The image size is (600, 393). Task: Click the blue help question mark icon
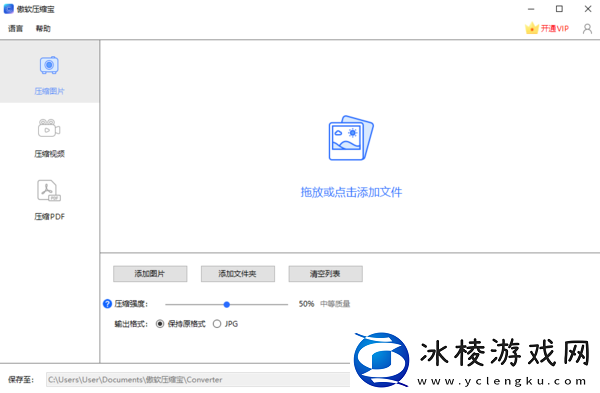pos(107,304)
